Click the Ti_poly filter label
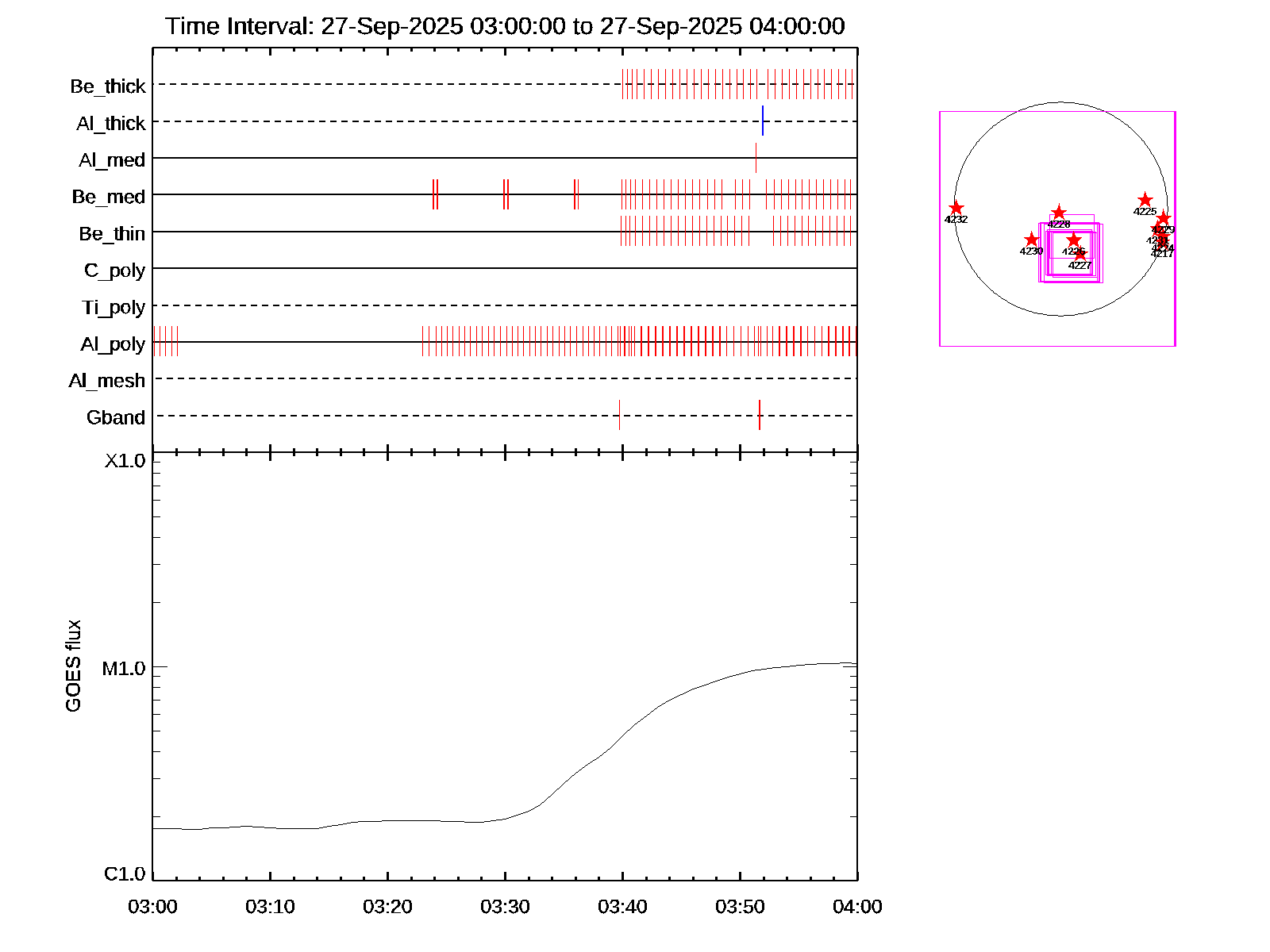 coord(114,307)
